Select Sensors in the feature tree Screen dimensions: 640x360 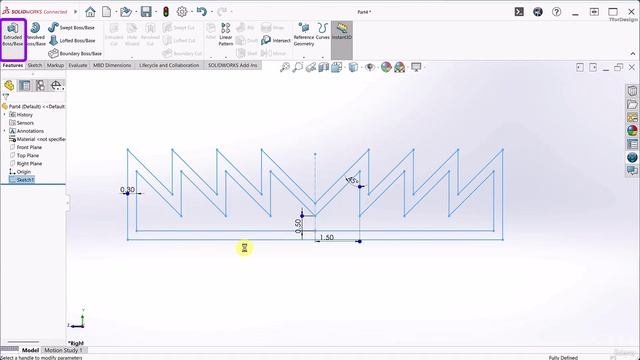click(x=21, y=123)
